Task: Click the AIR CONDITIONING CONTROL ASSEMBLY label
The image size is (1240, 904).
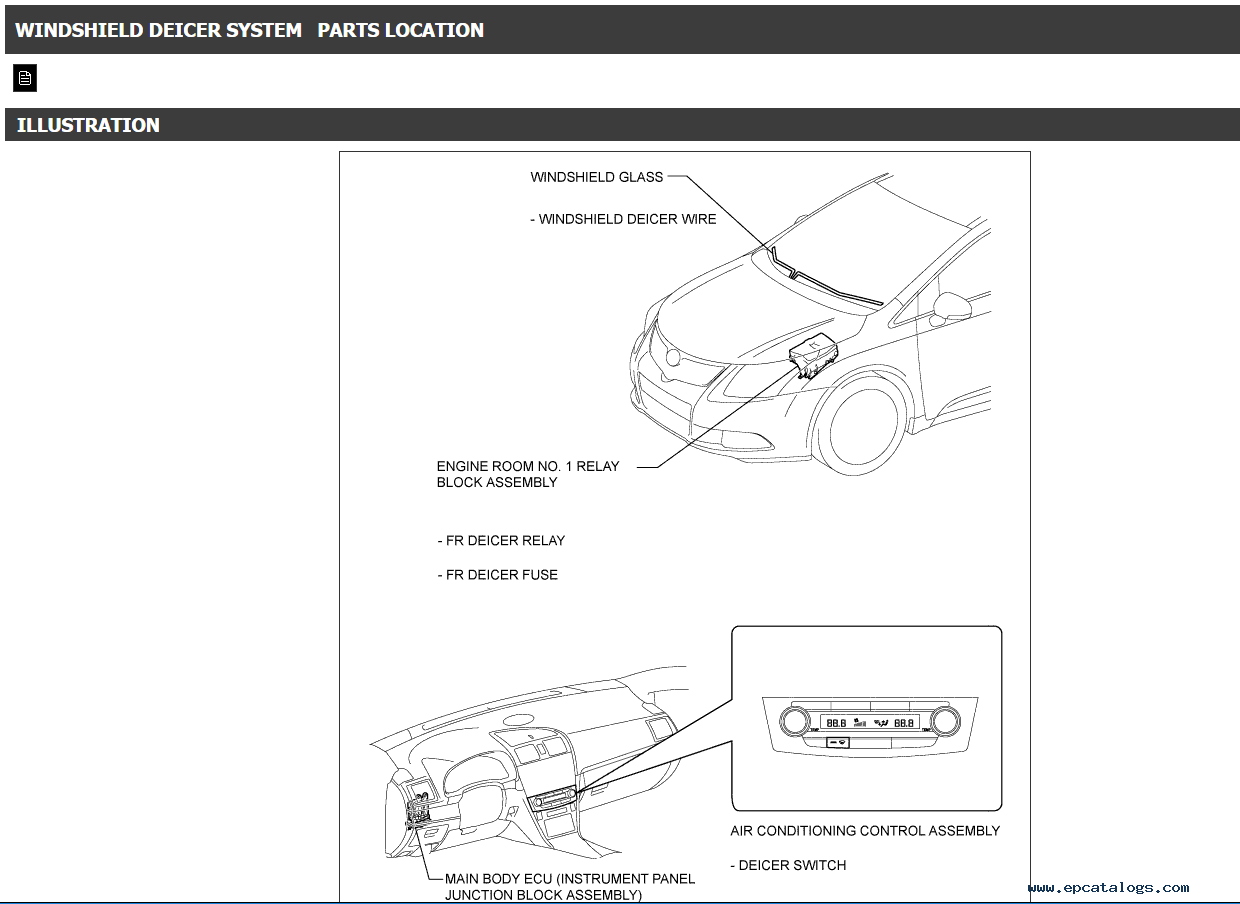Action: pyautogui.click(x=865, y=831)
